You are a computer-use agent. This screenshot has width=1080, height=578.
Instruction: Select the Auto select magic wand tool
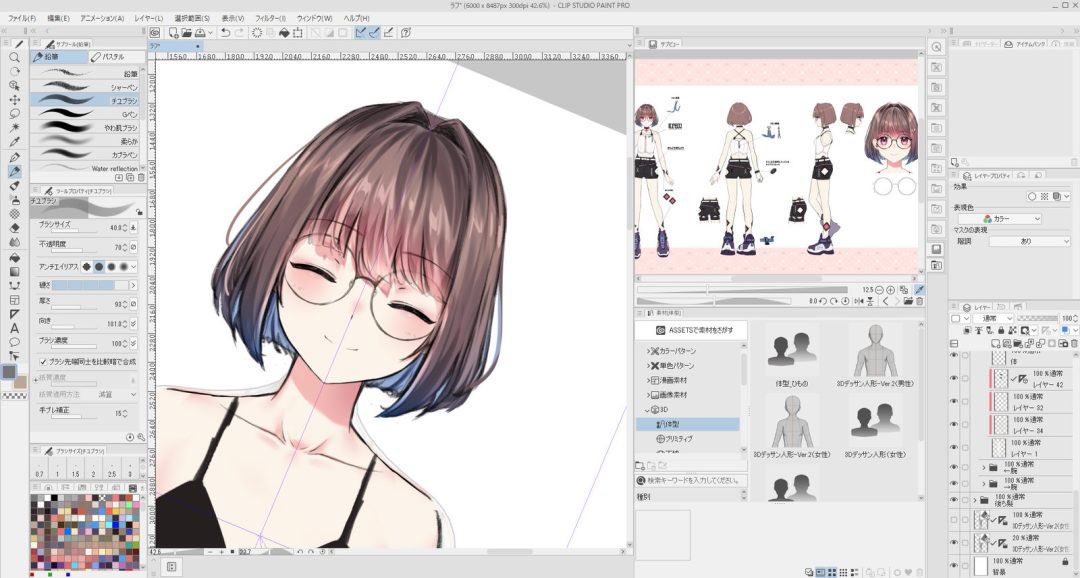[x=14, y=128]
